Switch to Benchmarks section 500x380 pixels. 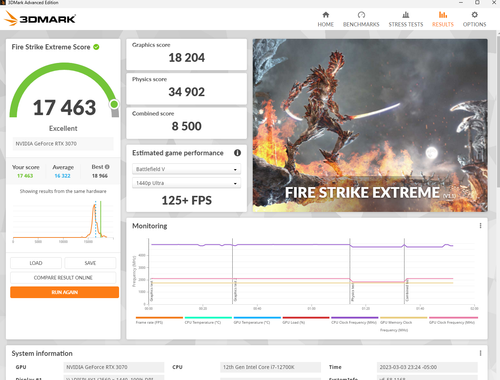[x=361, y=19]
